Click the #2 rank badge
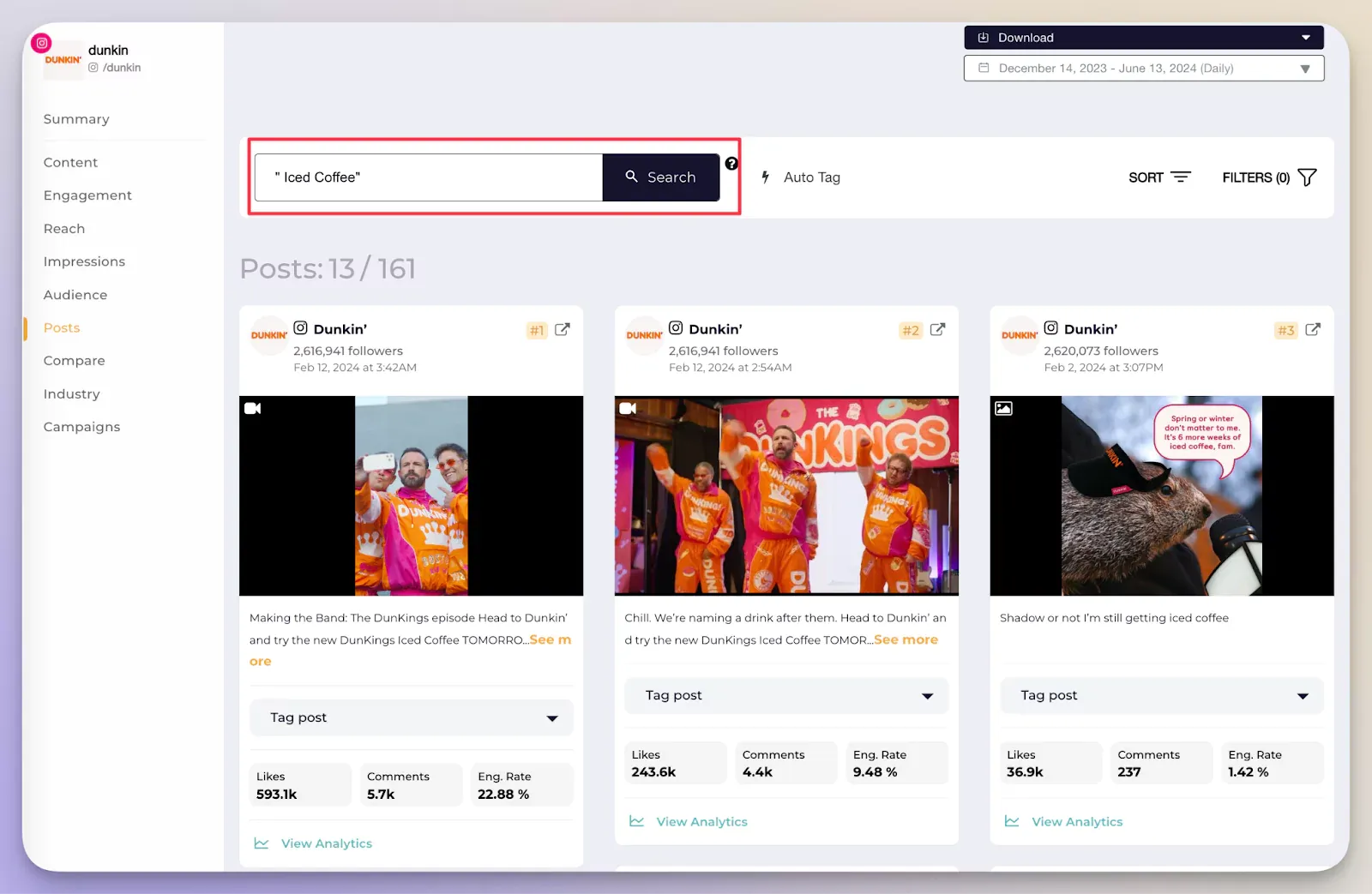The width and height of the screenshot is (1372, 894). (911, 330)
